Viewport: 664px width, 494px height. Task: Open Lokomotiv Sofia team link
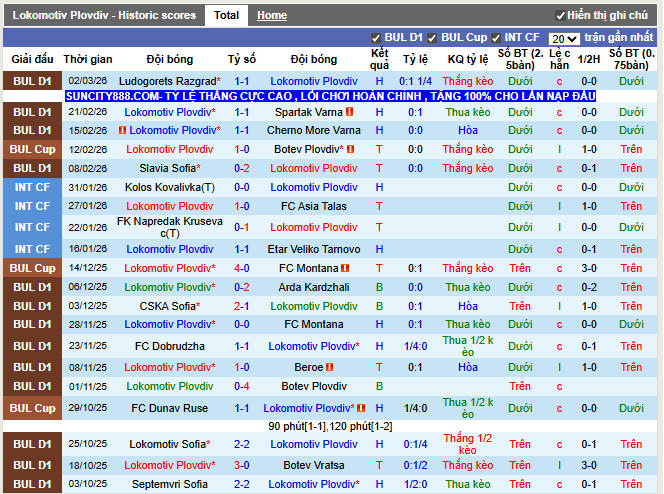pos(168,444)
